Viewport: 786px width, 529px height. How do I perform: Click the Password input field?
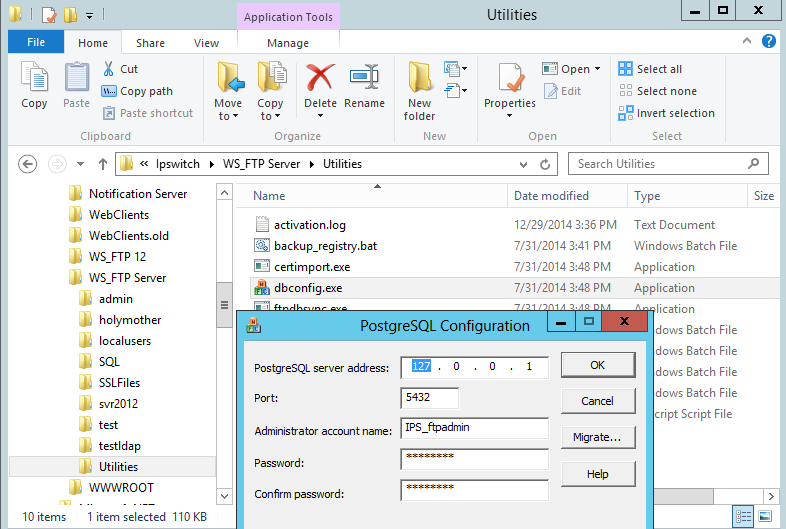[x=475, y=459]
